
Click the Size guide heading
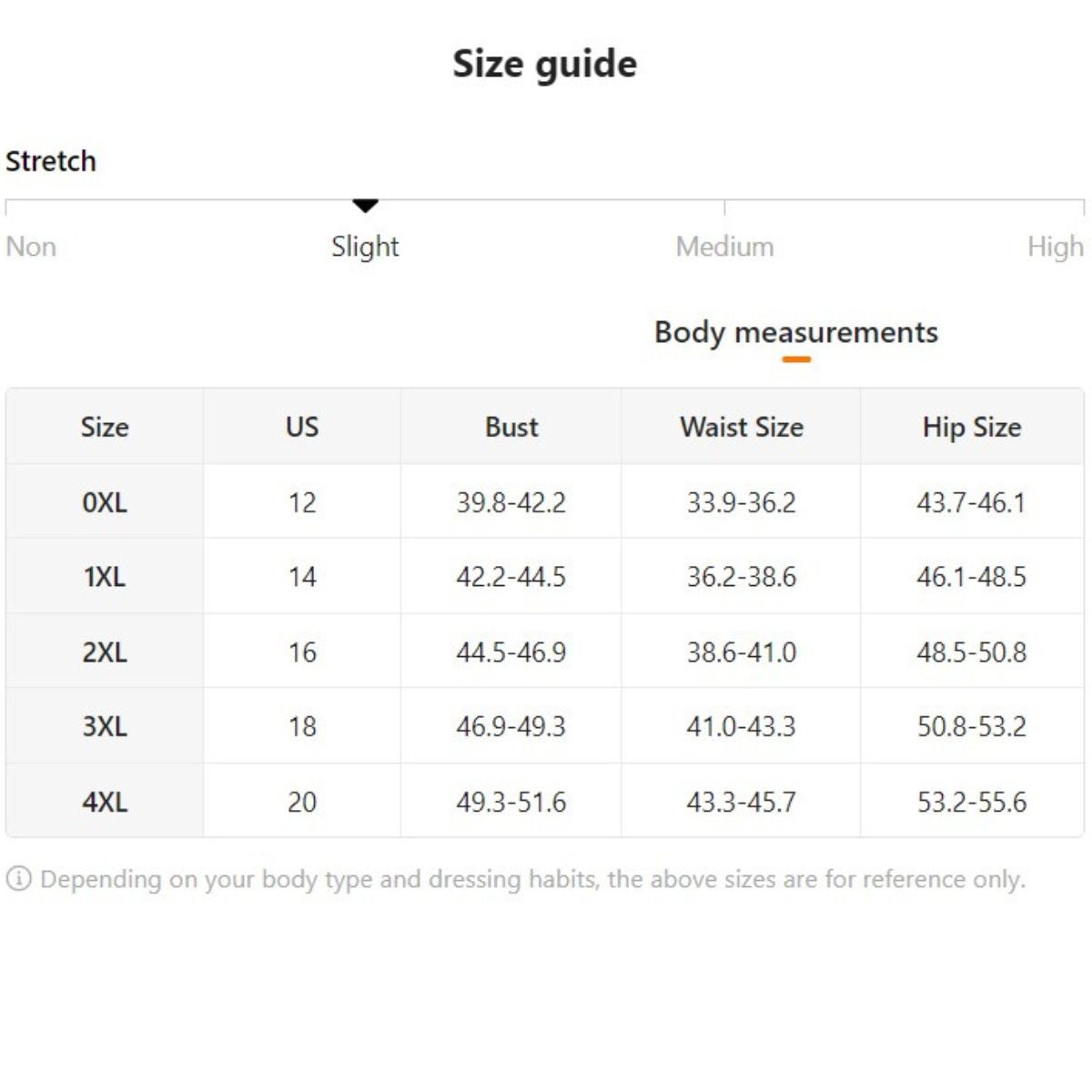click(x=545, y=65)
